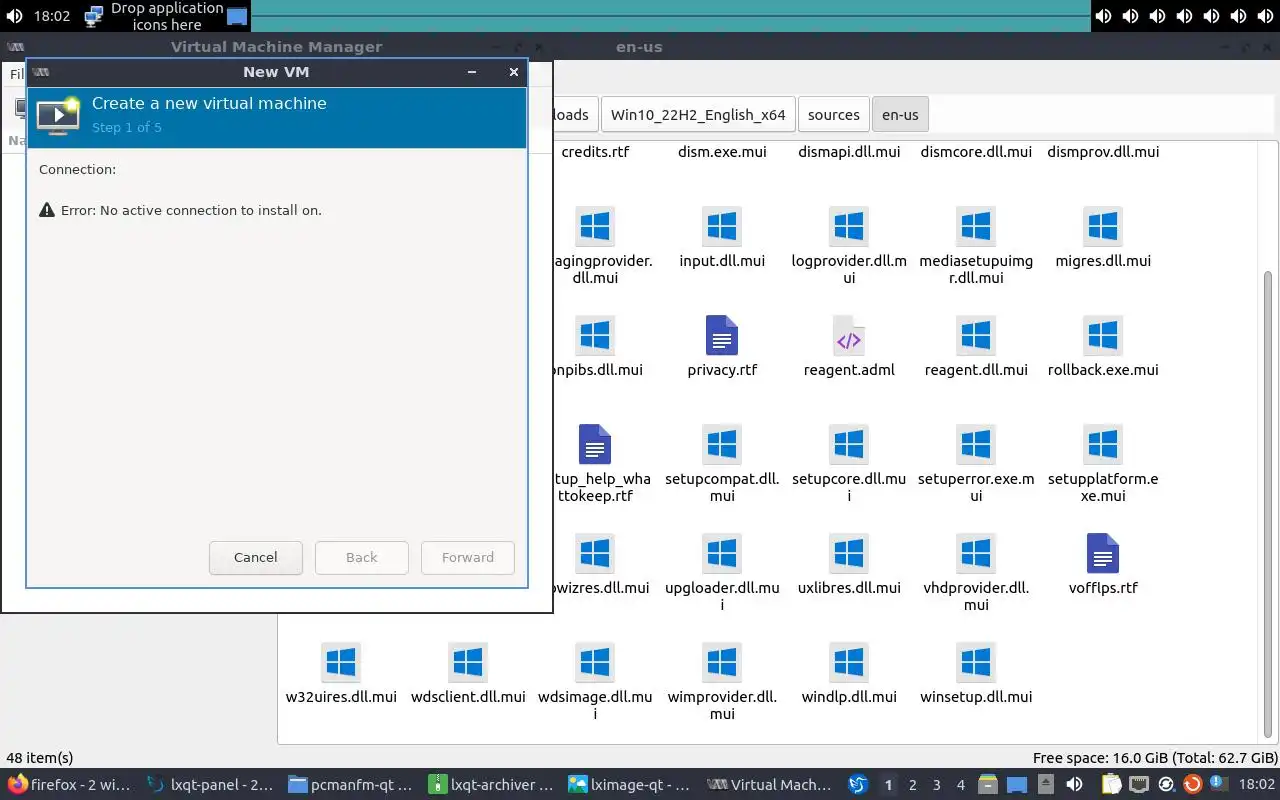Select the wdsimage.dll.mui file icon
This screenshot has width=1280, height=800.
pyautogui.click(x=595, y=663)
